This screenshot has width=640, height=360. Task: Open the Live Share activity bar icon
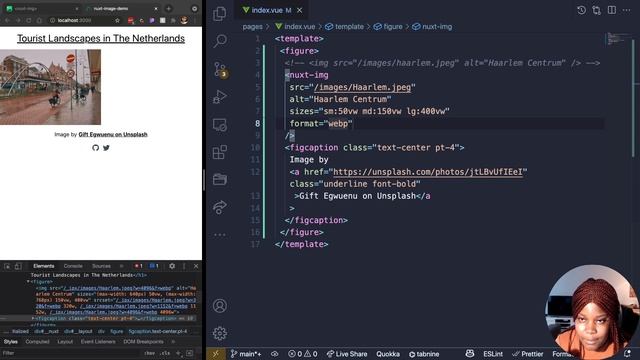pyautogui.click(x=220, y=207)
